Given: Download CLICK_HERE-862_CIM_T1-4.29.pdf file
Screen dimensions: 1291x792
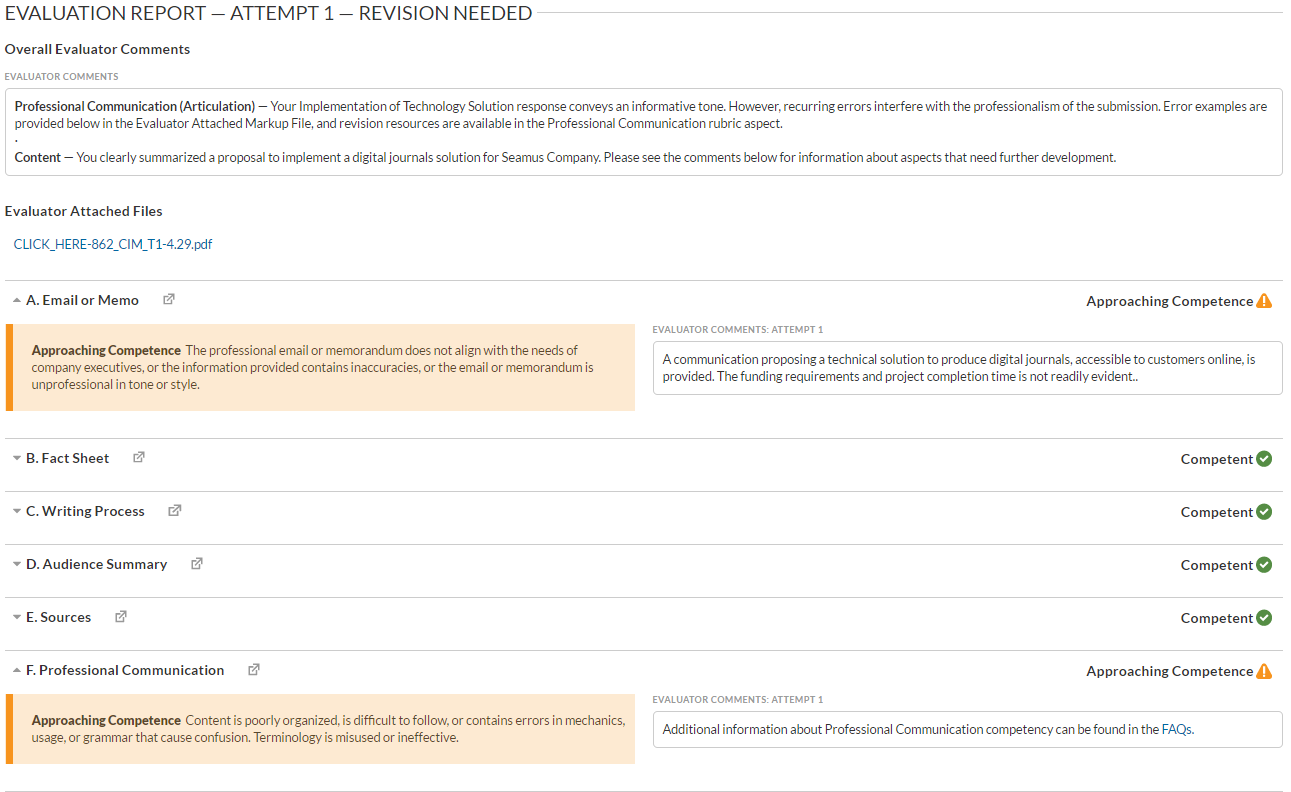Looking at the screenshot, I should click(113, 244).
